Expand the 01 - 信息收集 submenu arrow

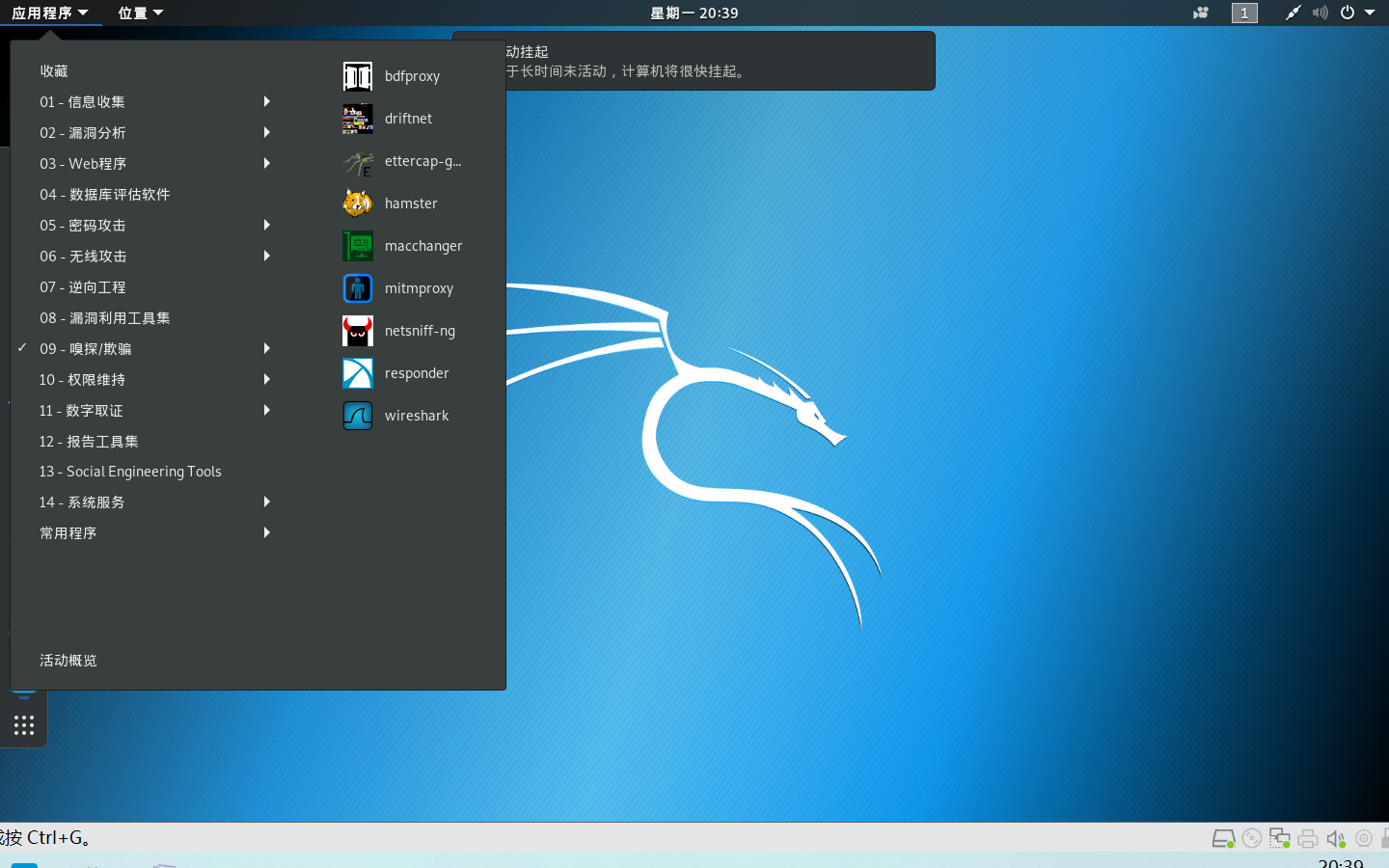267,101
